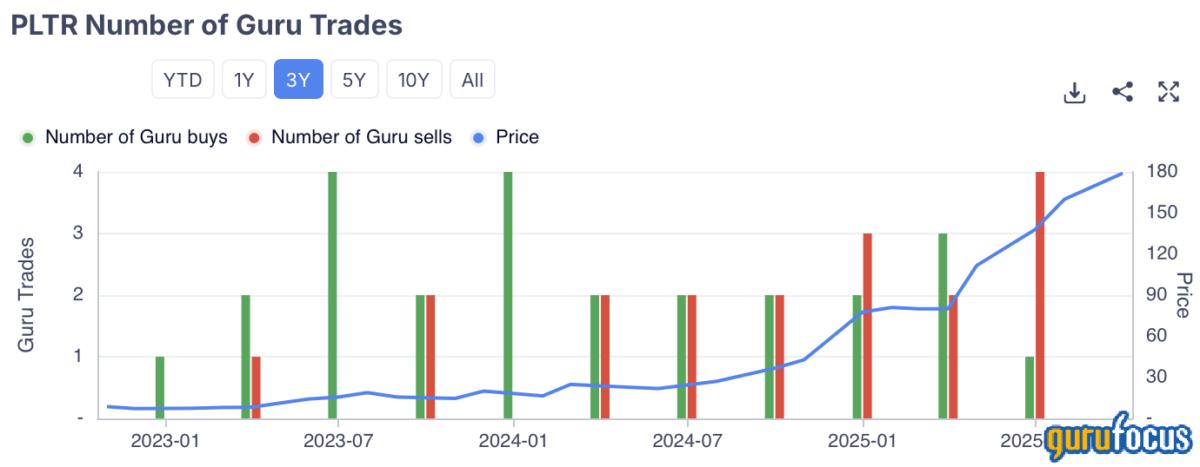
Task: Toggle the Price line series
Action: point(516,137)
